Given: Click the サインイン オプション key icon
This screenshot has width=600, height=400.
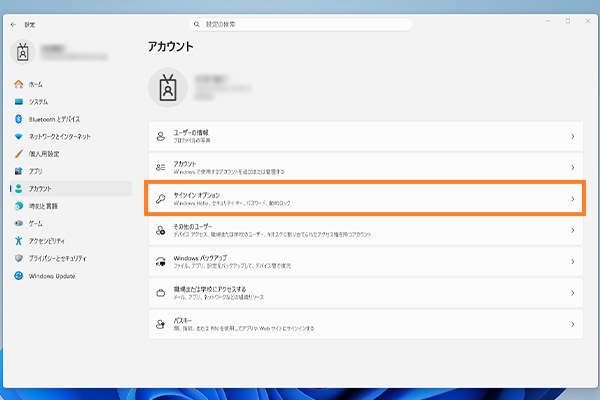Looking at the screenshot, I should 161,199.
